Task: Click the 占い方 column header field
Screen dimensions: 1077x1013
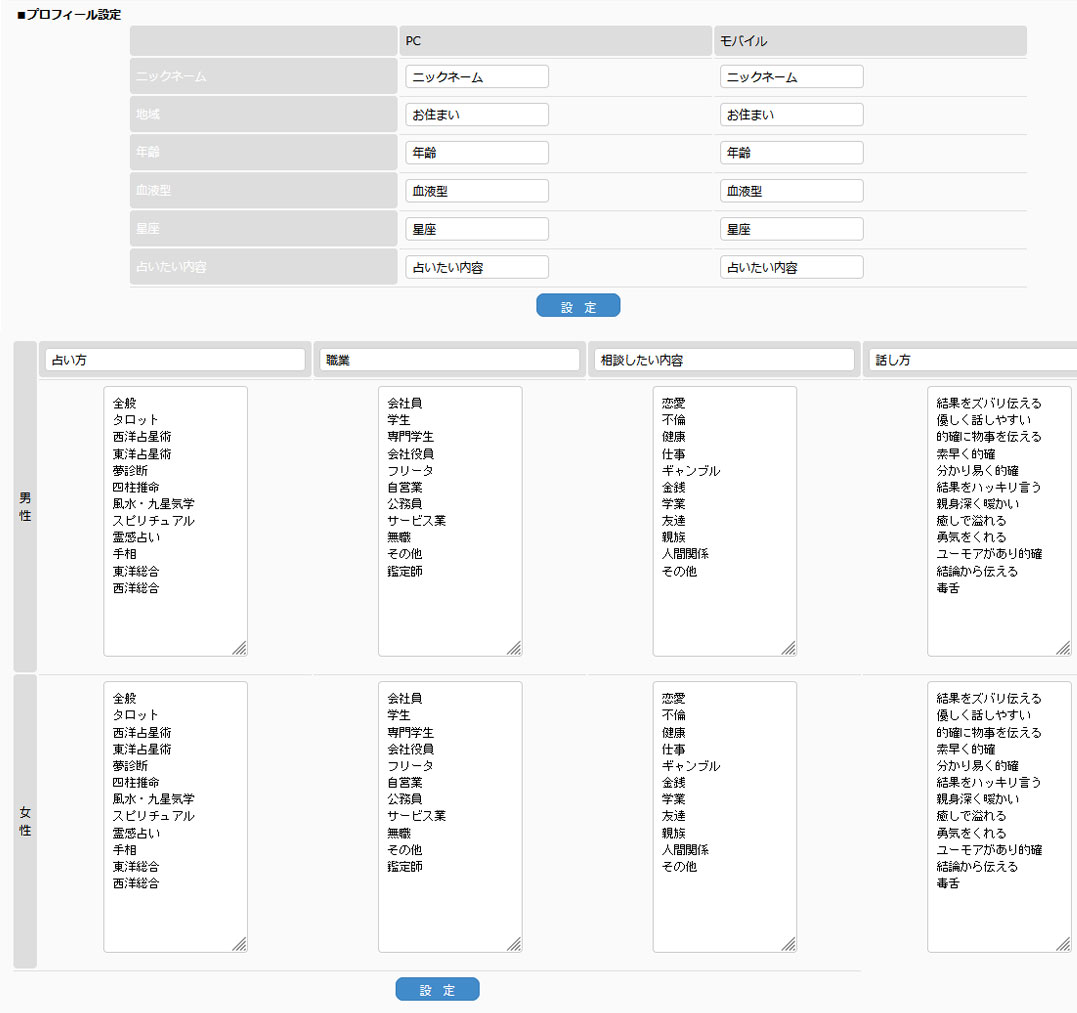Action: (175, 360)
